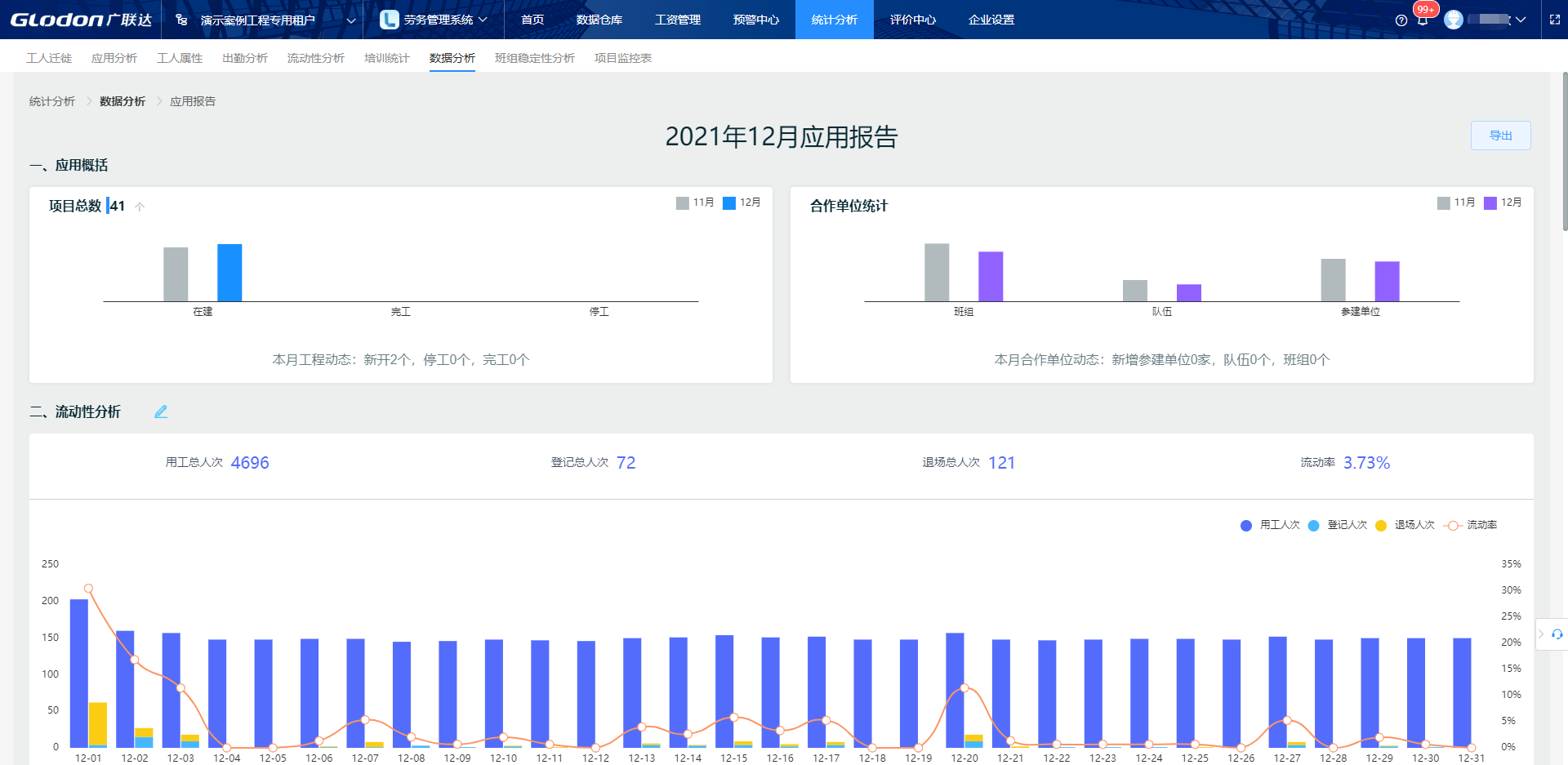This screenshot has width=1568, height=765.
Task: Enter fullscreen using the expand icon
Action: click(x=1555, y=20)
